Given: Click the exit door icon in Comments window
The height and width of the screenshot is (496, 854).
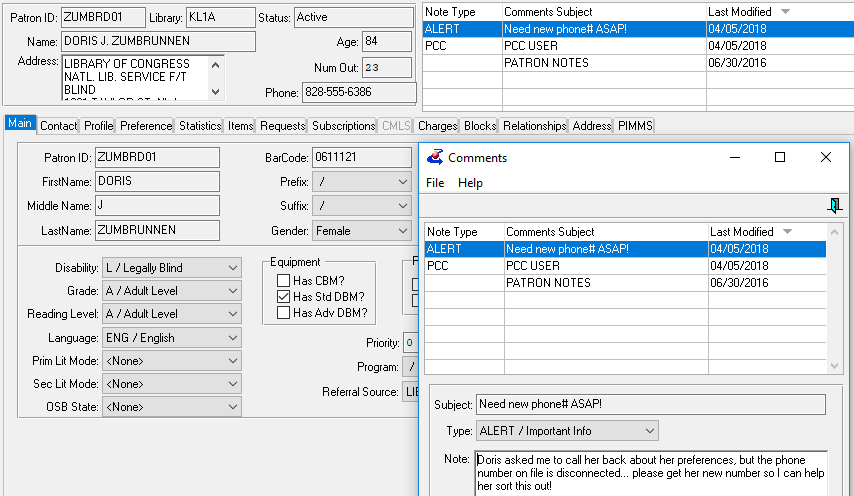Looking at the screenshot, I should pos(835,205).
